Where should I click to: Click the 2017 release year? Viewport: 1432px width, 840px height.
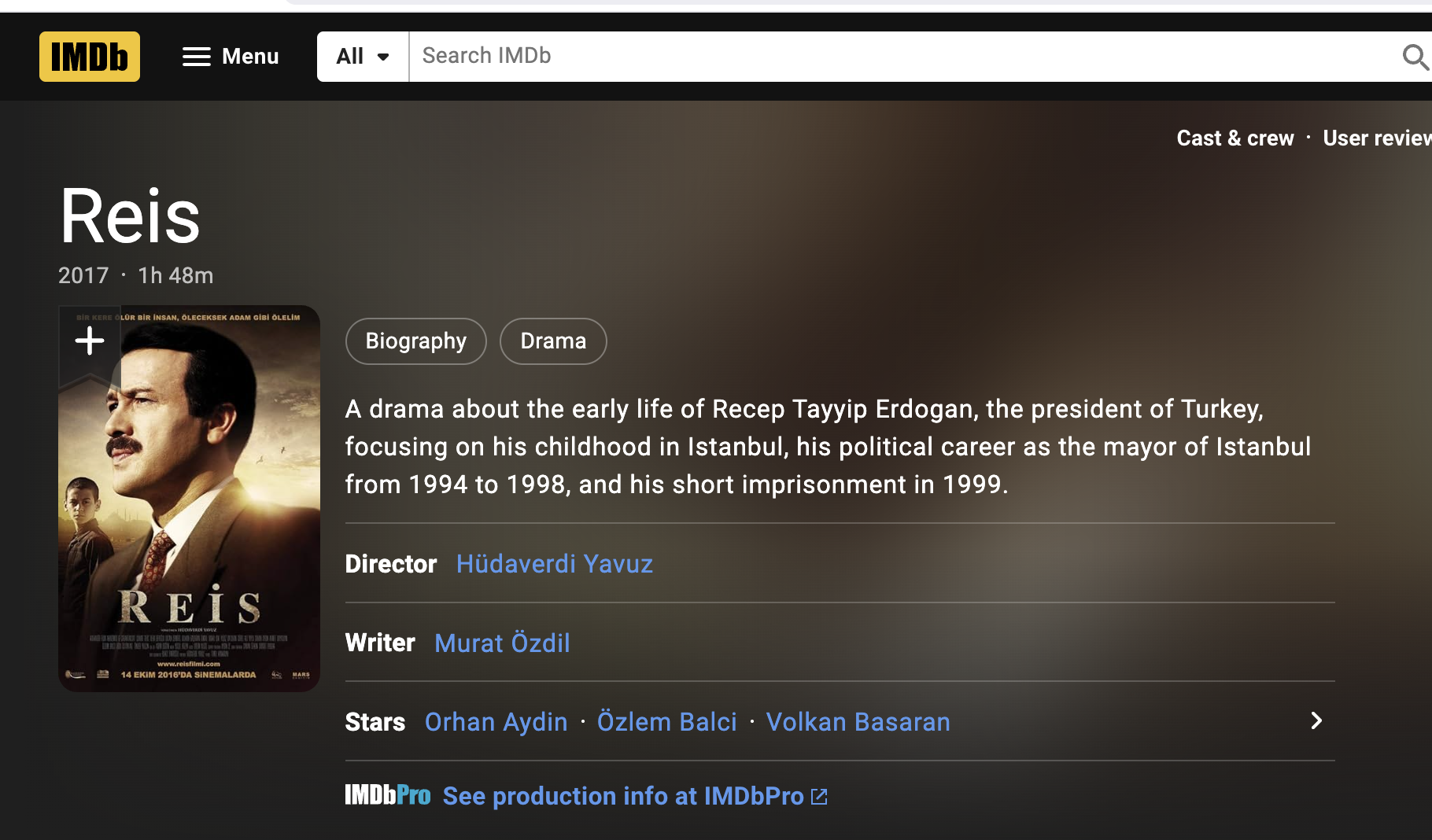pos(83,275)
